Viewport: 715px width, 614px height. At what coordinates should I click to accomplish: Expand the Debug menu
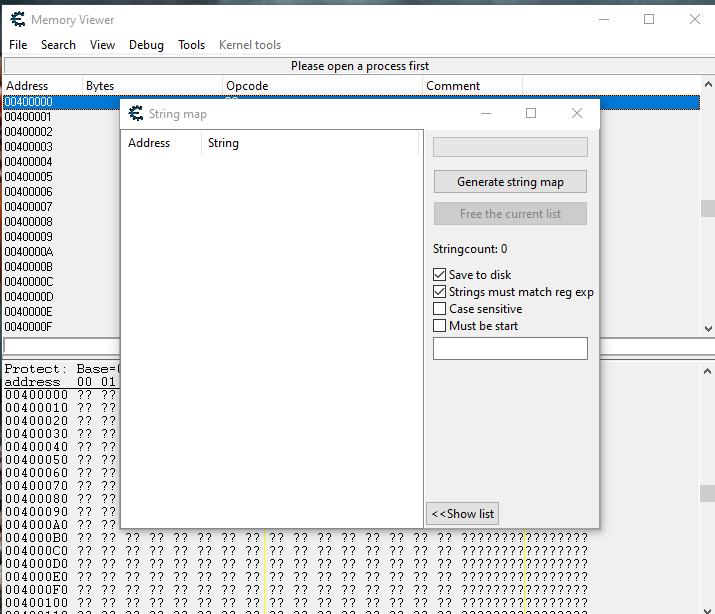coord(146,45)
